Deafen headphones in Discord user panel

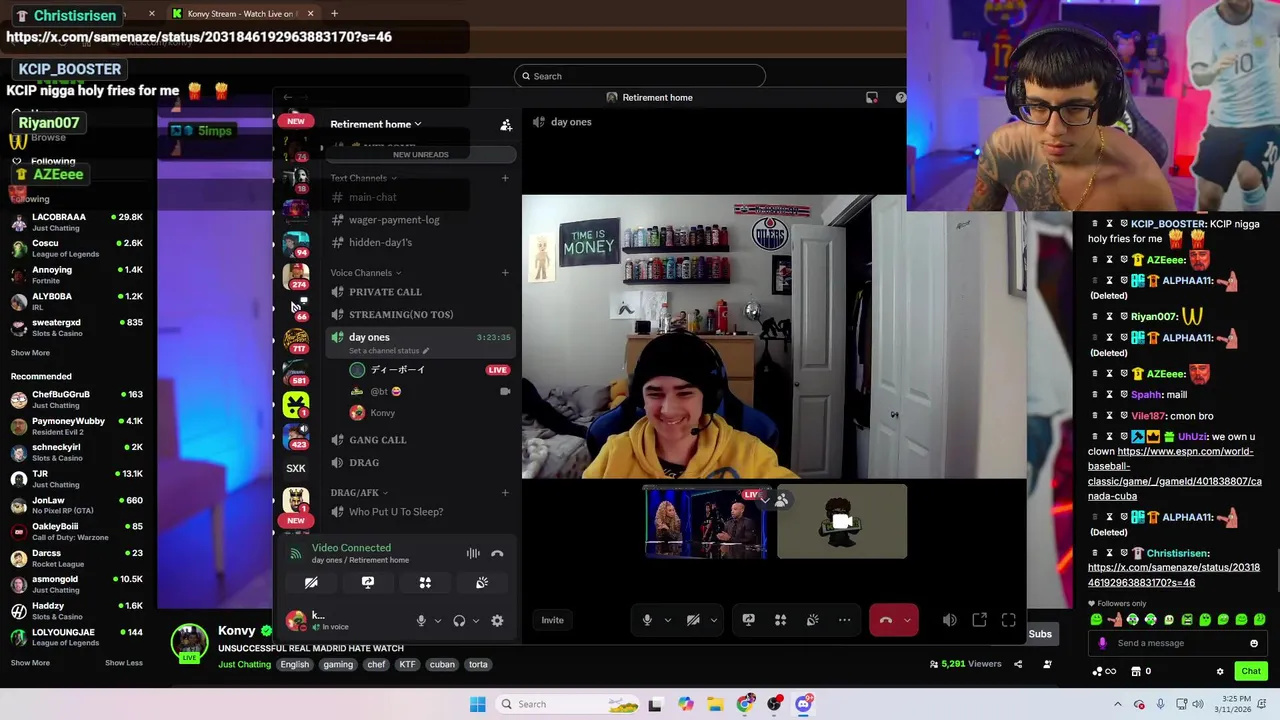pos(459,621)
